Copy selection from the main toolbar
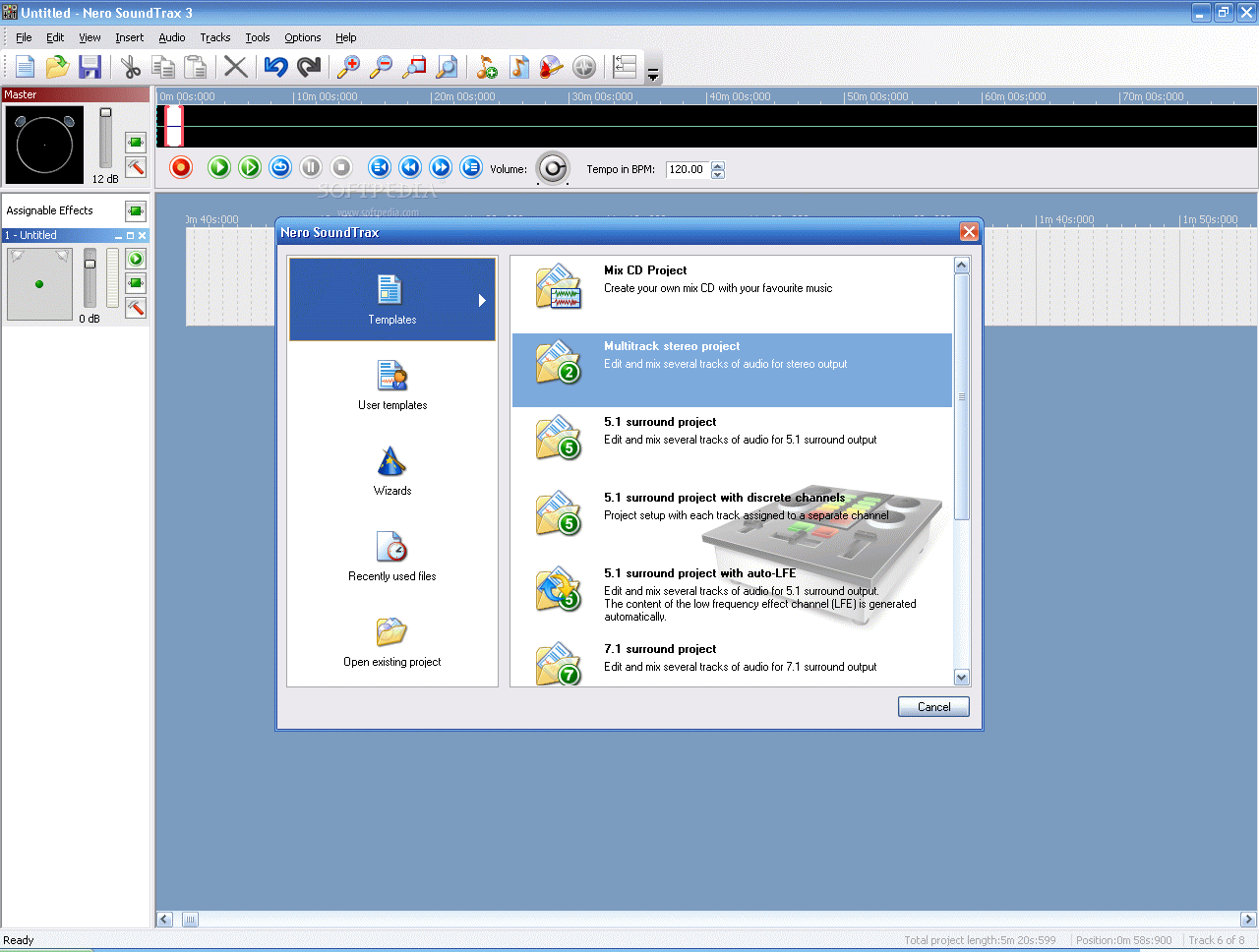This screenshot has width=1259, height=952. click(163, 67)
